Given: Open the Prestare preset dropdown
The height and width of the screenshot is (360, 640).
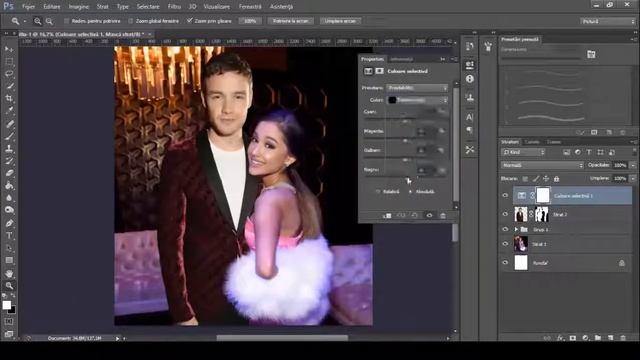Looking at the screenshot, I should (417, 88).
